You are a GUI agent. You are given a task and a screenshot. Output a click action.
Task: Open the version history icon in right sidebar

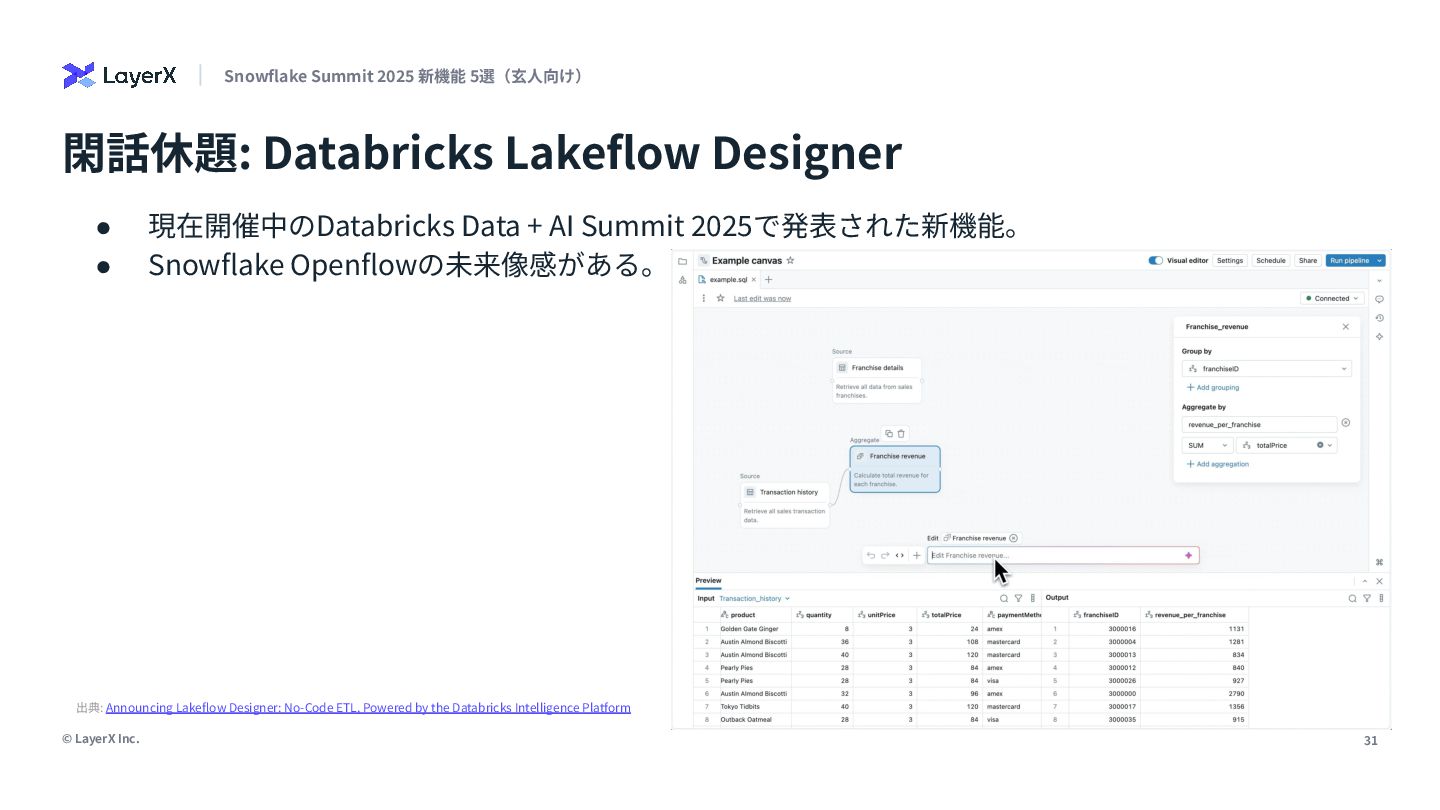1379,318
